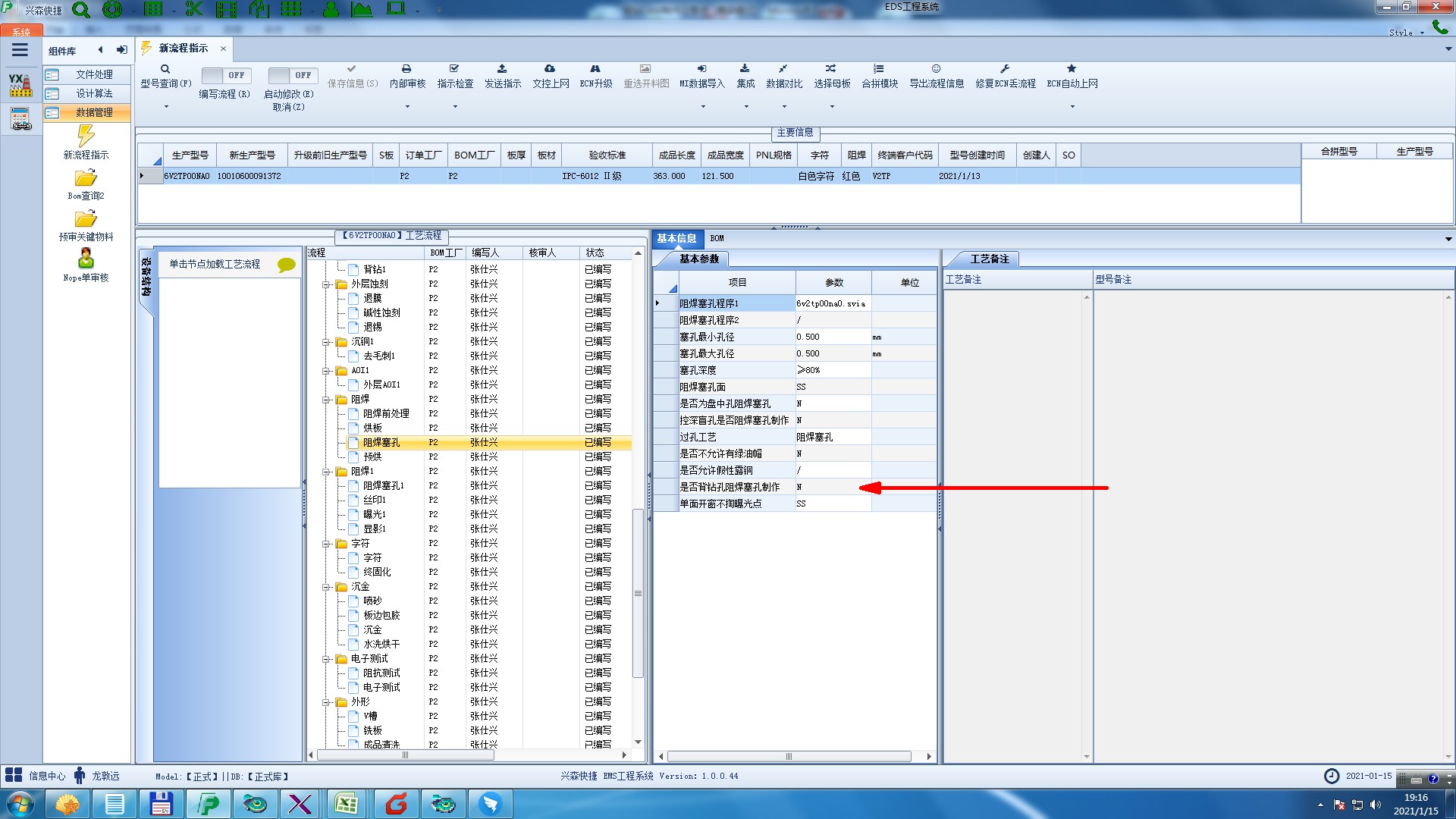Image resolution: width=1456 pixels, height=819 pixels.
Task: Select the 设计算法 menu item
Action: pyautogui.click(x=93, y=93)
